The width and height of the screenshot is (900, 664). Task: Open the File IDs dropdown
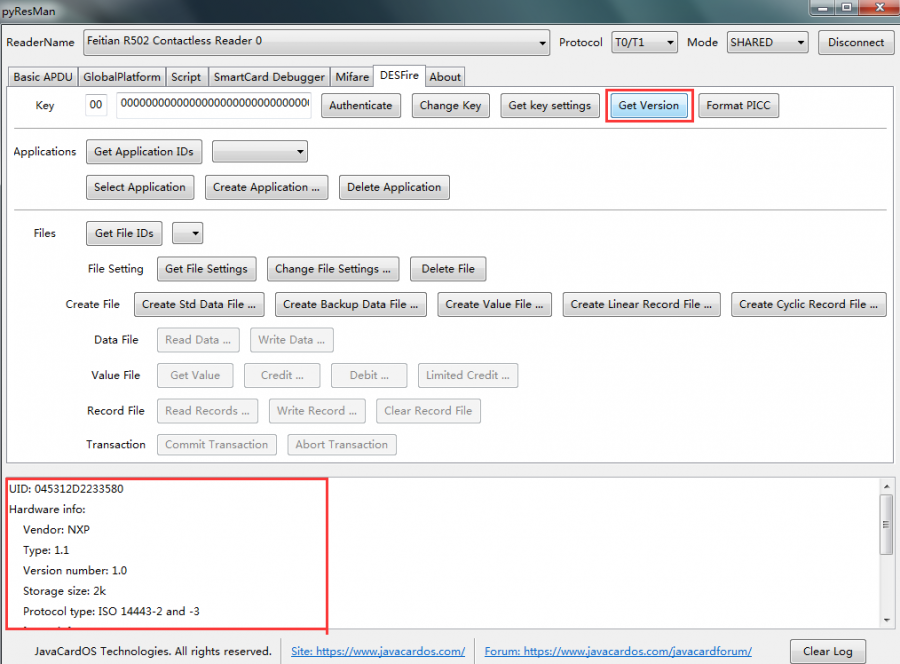coord(188,233)
